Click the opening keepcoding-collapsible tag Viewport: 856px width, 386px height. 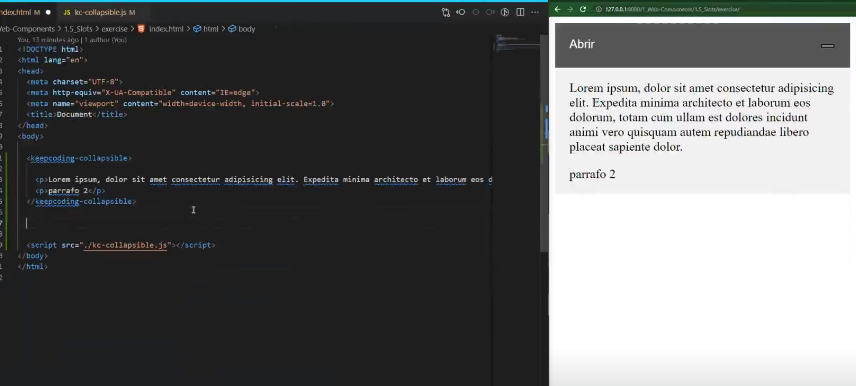(79, 158)
